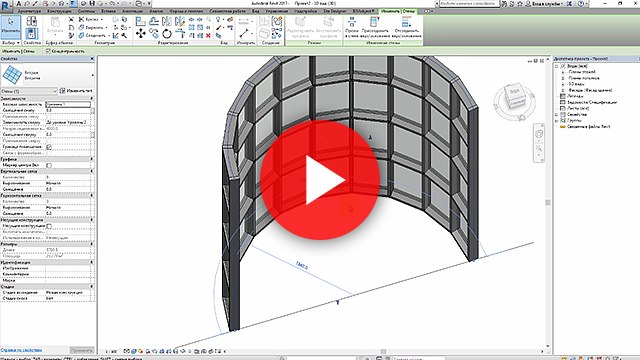Click the Rotate tool circular arrow icon
This screenshot has height=360, width=640.
pos(167,33)
